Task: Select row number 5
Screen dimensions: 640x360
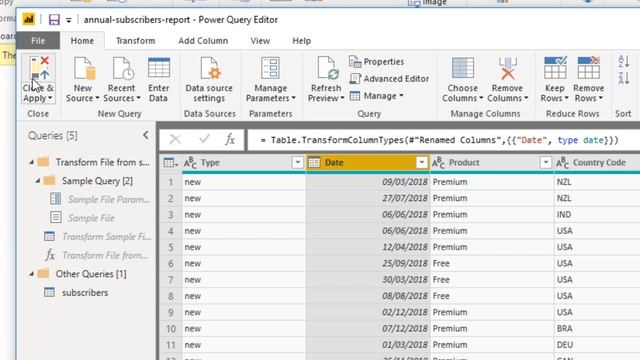Action: (x=171, y=247)
